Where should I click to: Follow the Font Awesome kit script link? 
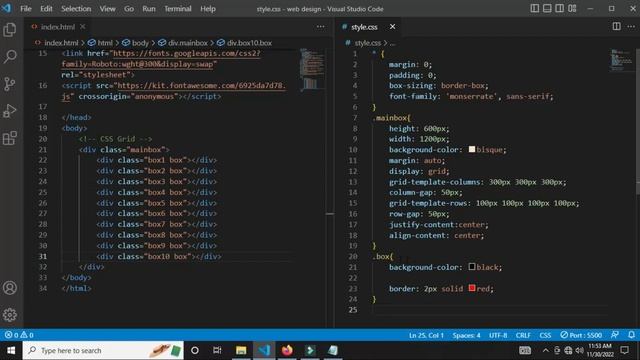174,91
